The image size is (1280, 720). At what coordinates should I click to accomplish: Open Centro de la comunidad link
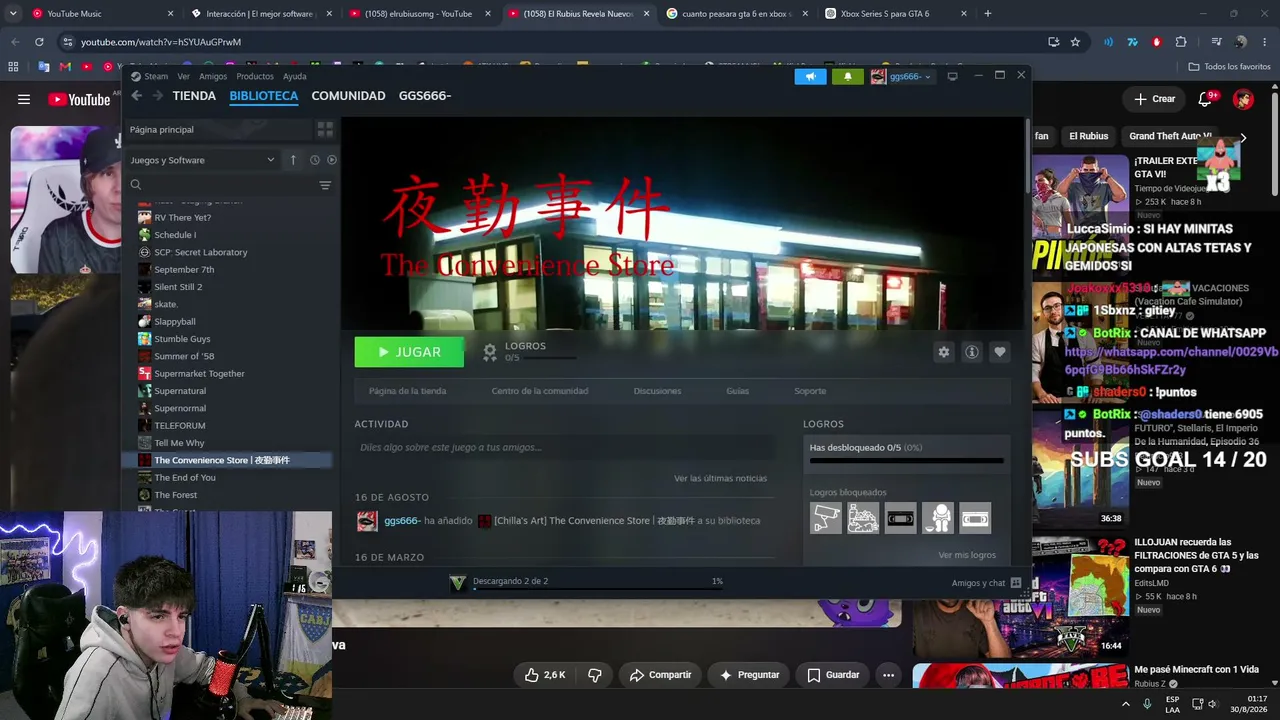coord(540,391)
